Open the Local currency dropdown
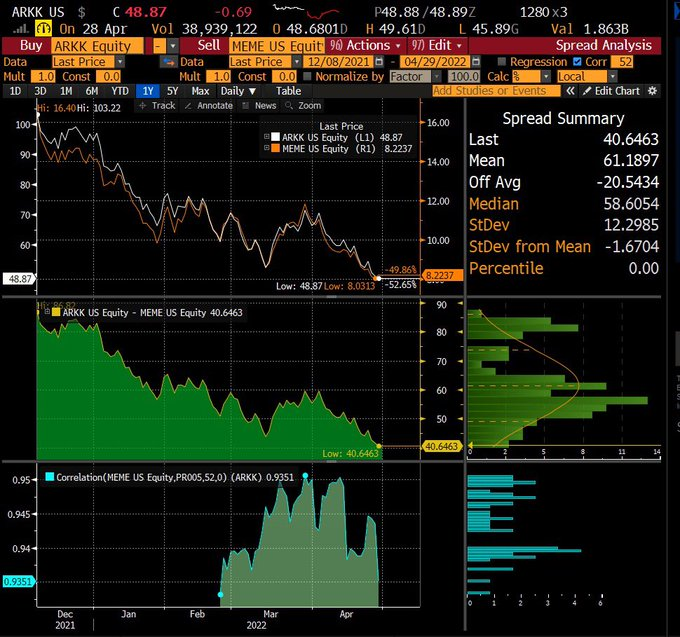The height and width of the screenshot is (637, 680). 612,76
